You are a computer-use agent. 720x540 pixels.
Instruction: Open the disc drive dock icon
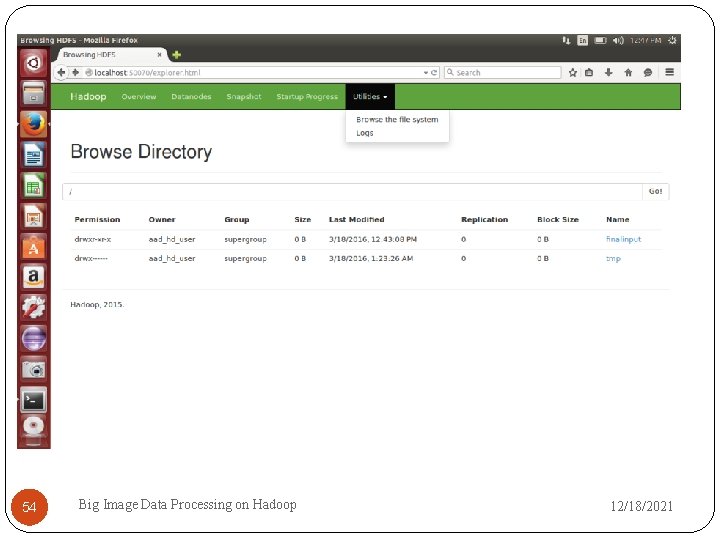(34, 428)
